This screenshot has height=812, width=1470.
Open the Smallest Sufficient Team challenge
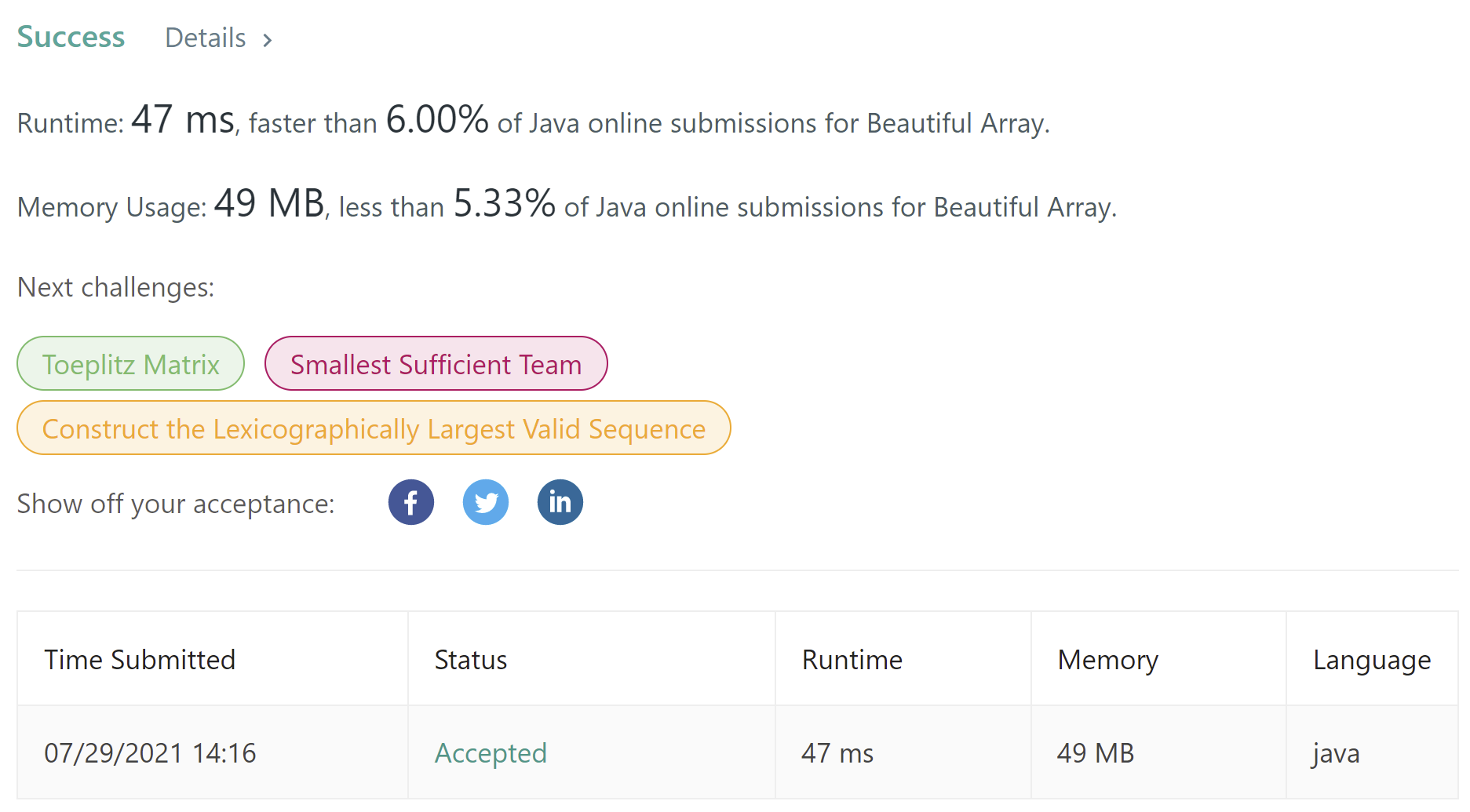[x=436, y=364]
